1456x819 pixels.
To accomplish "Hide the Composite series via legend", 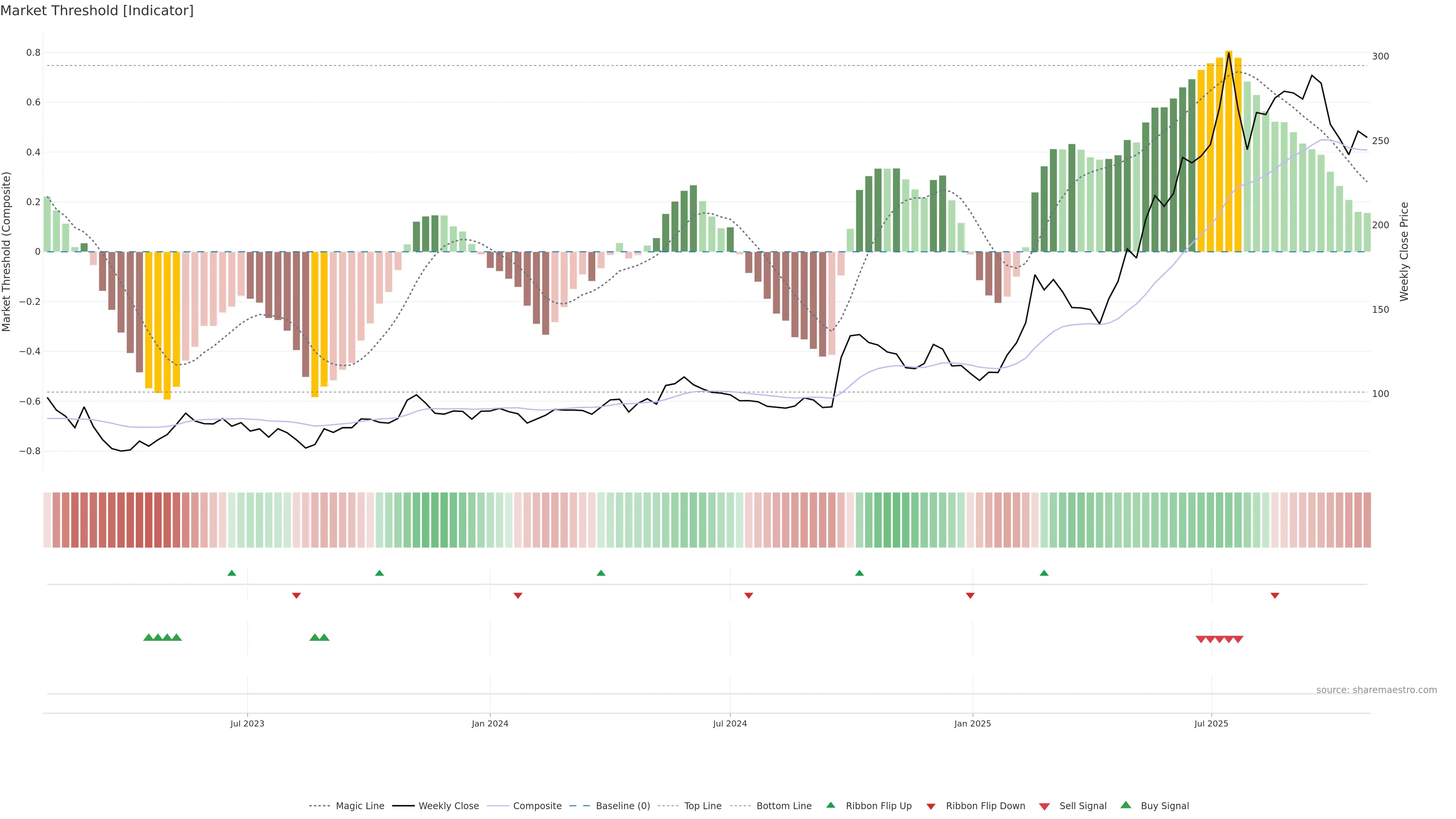I will 537,806.
